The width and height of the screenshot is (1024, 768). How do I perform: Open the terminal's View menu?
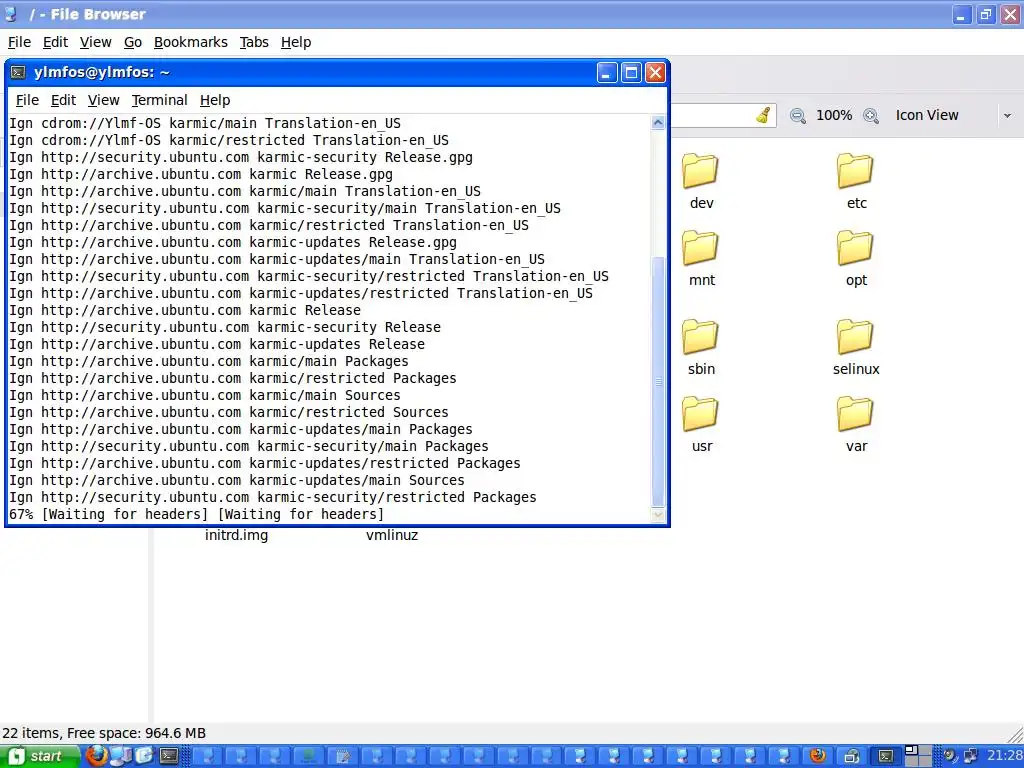pyautogui.click(x=103, y=101)
